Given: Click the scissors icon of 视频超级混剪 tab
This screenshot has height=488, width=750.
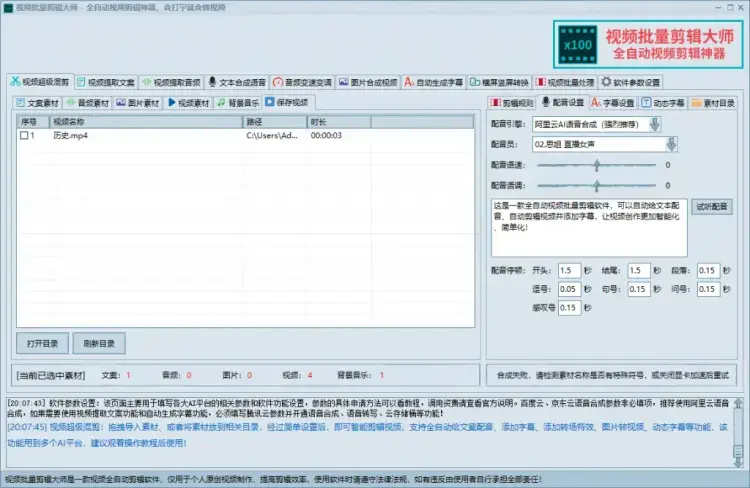Looking at the screenshot, I should (x=15, y=81).
